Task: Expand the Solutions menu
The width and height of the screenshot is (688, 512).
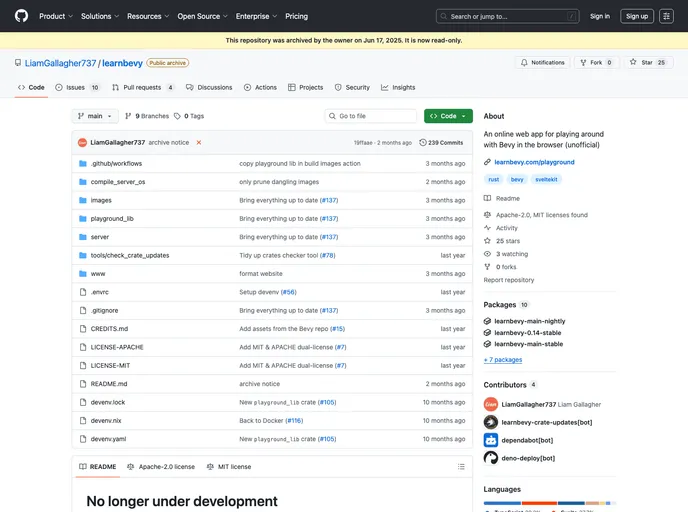Action: (100, 16)
